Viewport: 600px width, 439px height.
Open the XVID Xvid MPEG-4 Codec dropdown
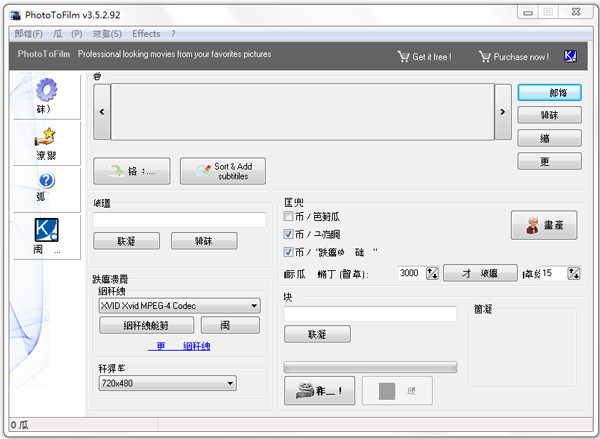click(x=179, y=306)
